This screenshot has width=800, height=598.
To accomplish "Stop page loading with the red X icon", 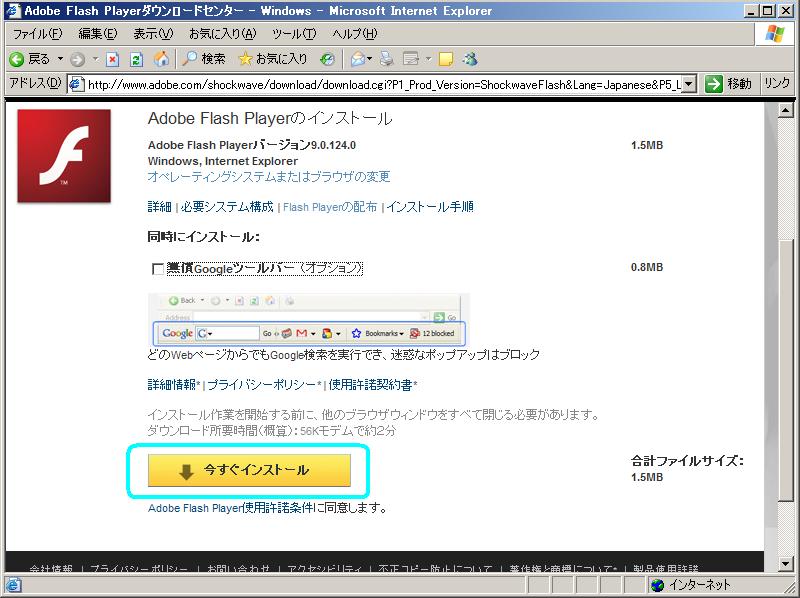I will click(112, 60).
